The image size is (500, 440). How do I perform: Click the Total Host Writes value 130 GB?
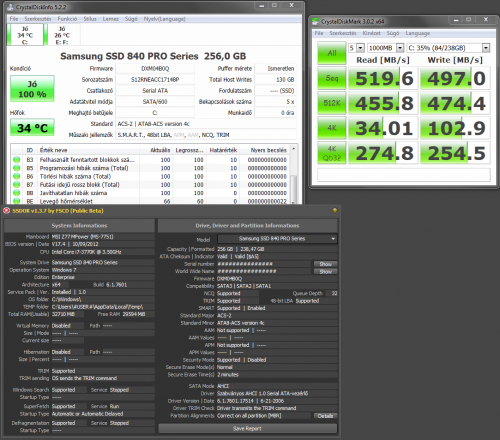(275, 80)
